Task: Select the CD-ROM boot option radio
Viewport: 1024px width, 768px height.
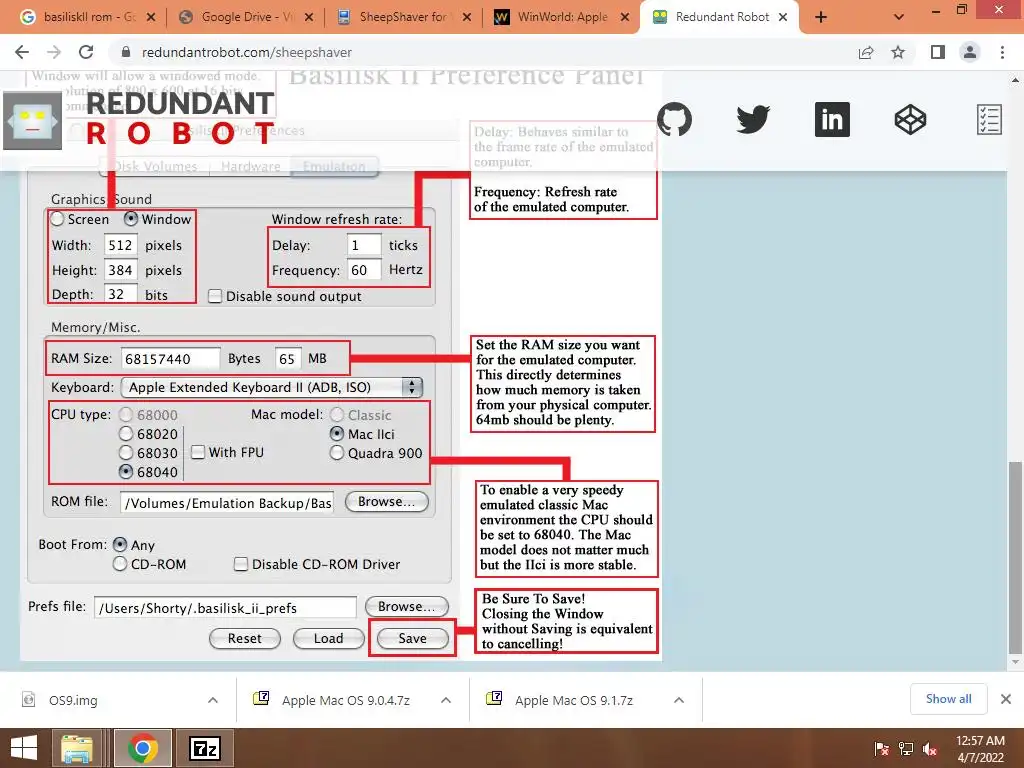Action: 120,564
